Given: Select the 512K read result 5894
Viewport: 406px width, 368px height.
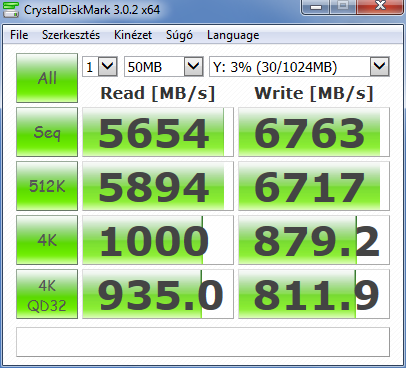Looking at the screenshot, I should click(158, 186).
